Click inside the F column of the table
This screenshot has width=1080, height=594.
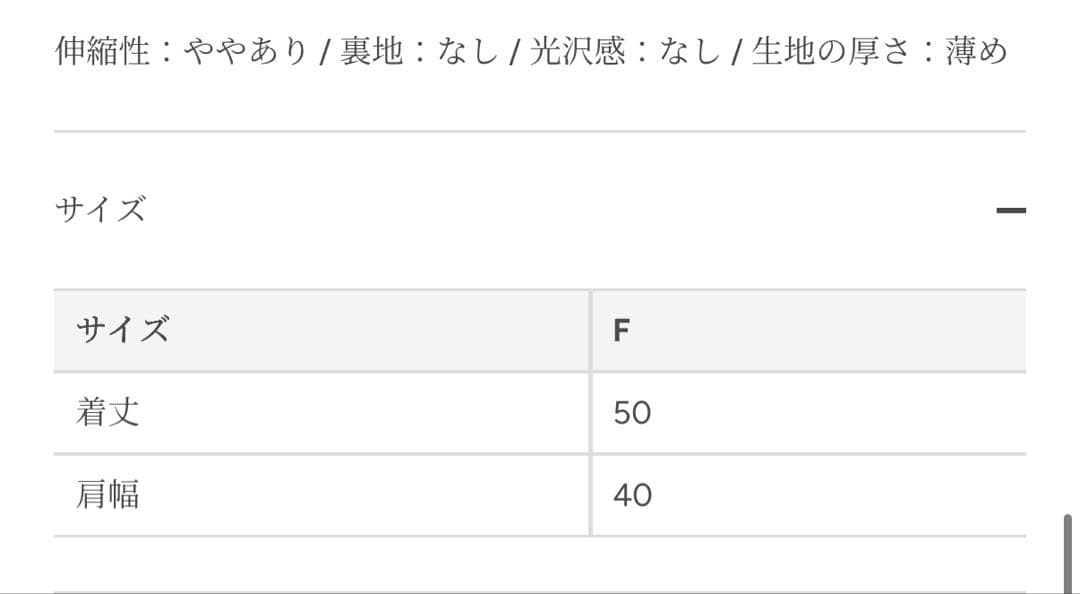(x=800, y=412)
